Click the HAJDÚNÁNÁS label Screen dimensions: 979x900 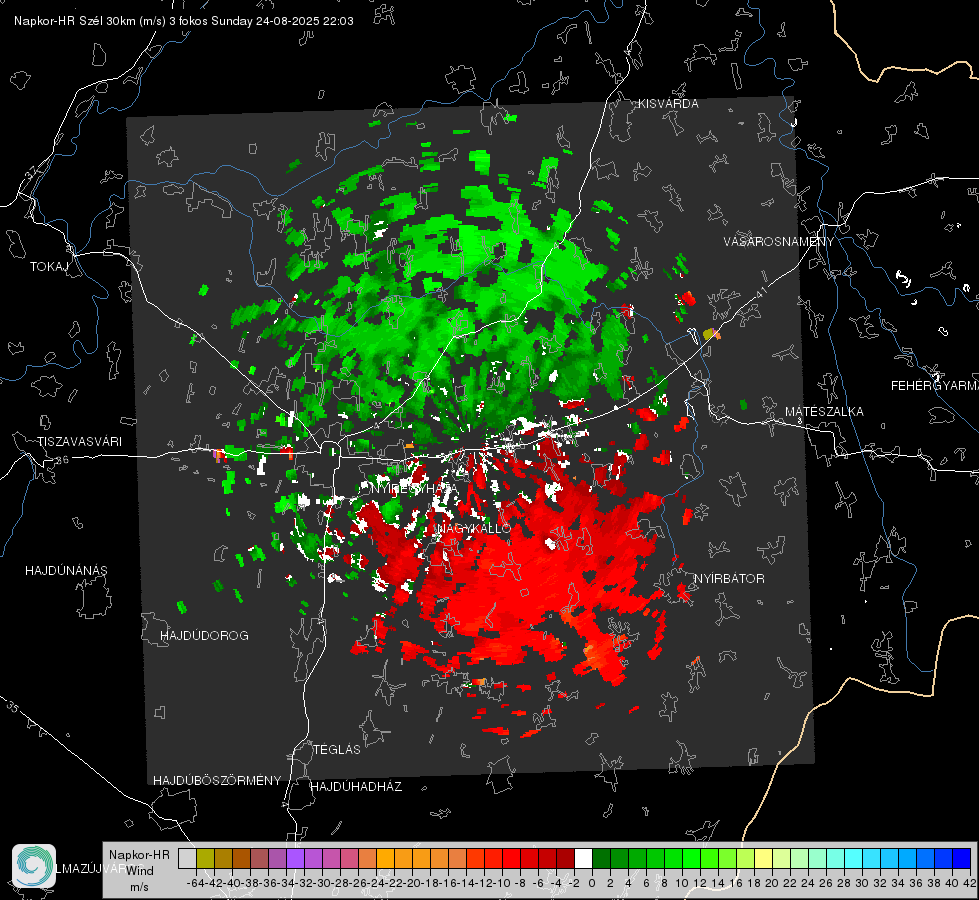tap(66, 570)
